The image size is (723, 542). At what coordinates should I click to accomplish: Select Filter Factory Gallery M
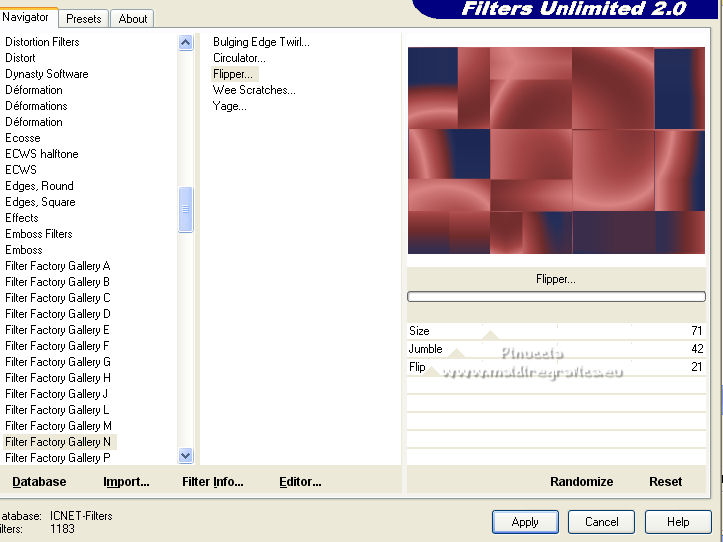point(59,426)
